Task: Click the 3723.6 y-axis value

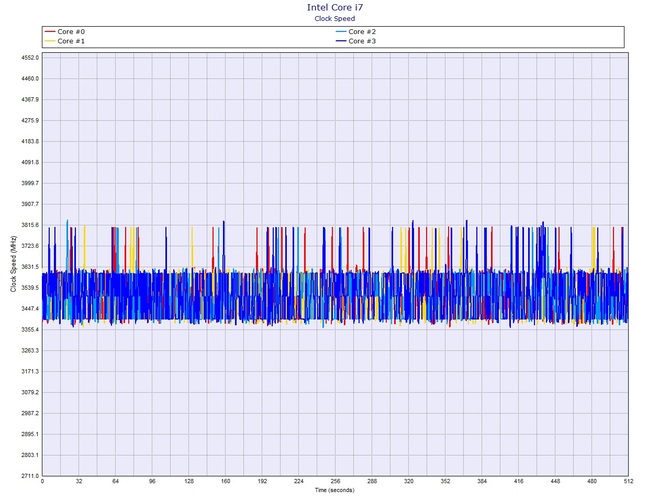Action: pos(30,246)
